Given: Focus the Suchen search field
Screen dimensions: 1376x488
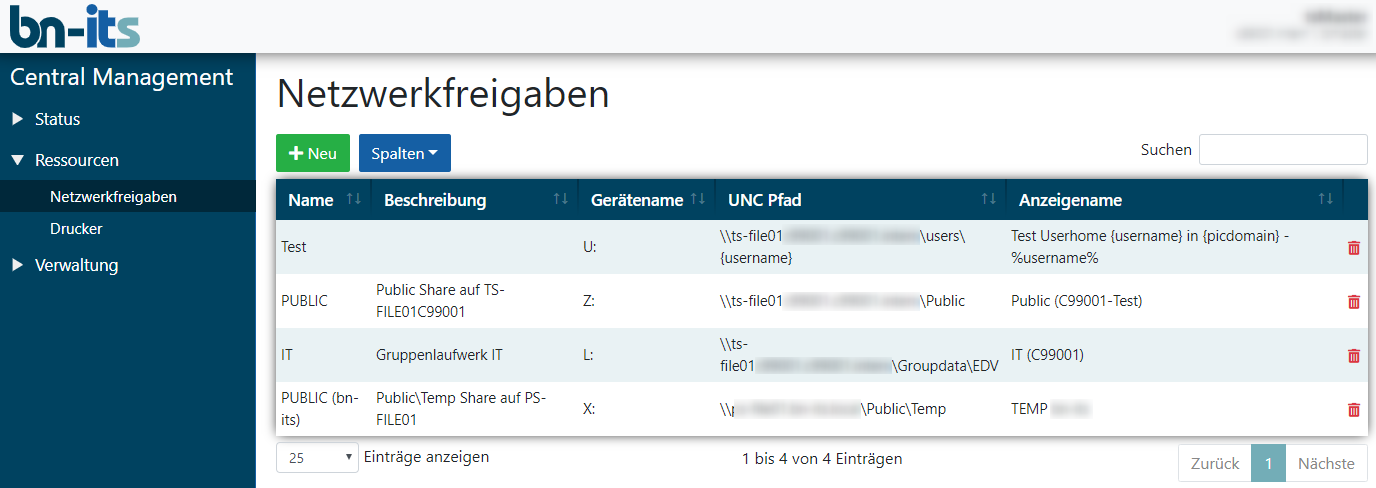Looking at the screenshot, I should pos(1283,149).
